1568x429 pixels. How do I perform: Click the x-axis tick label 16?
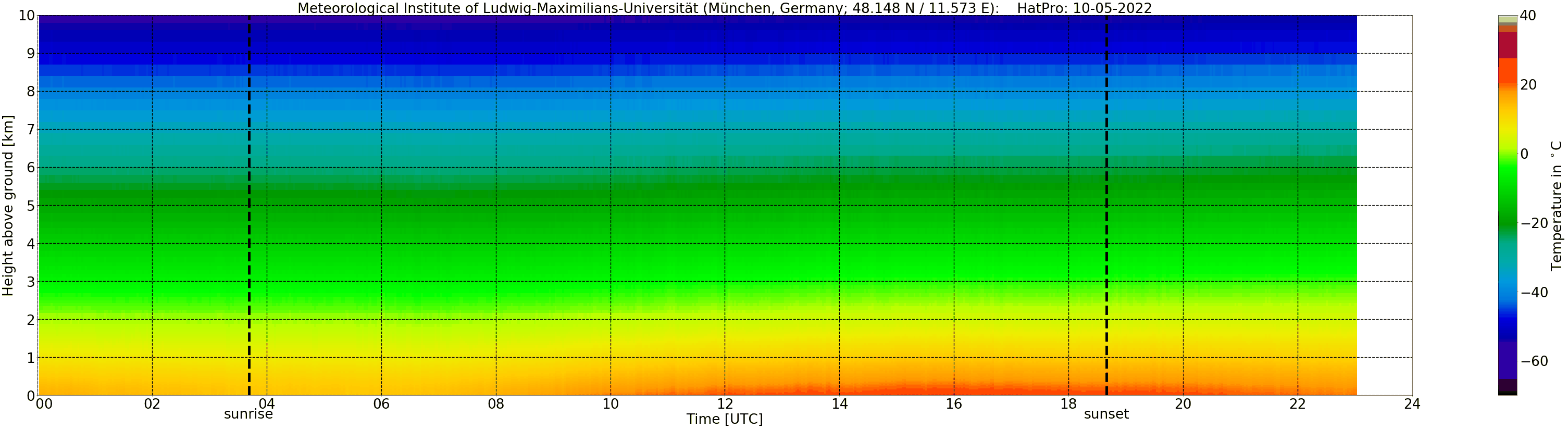(954, 404)
